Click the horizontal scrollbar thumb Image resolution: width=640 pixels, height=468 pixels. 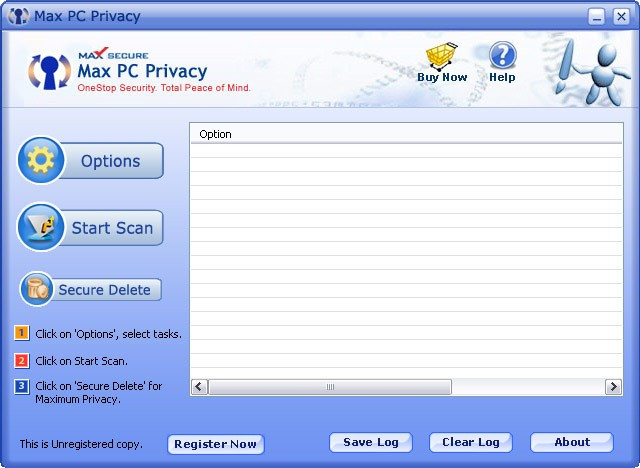pos(330,387)
